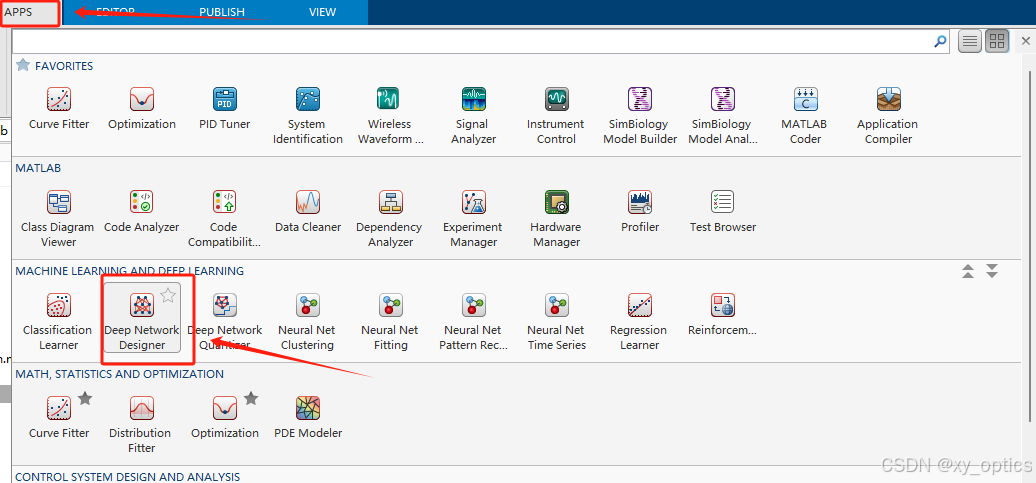The height and width of the screenshot is (483, 1036).
Task: Open the System Identification app
Action: (307, 116)
